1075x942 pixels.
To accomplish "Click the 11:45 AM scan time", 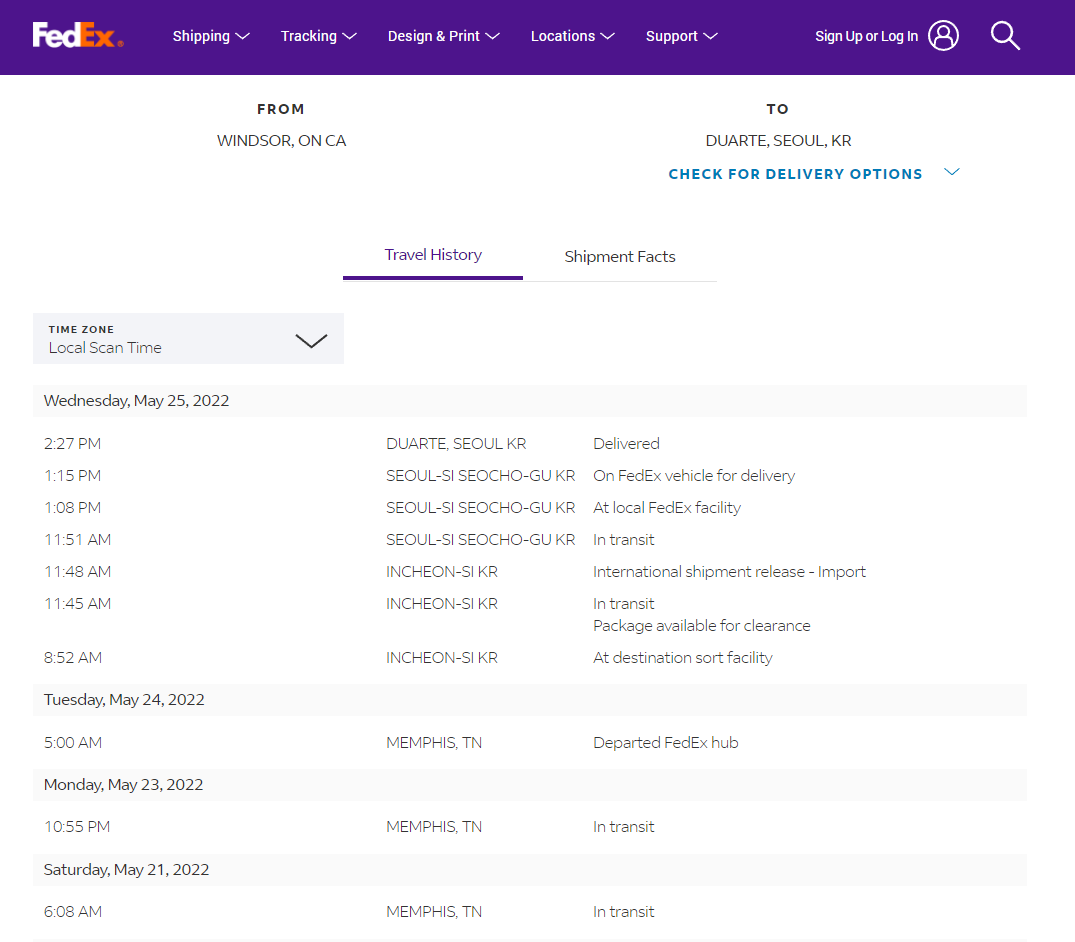I will point(77,603).
